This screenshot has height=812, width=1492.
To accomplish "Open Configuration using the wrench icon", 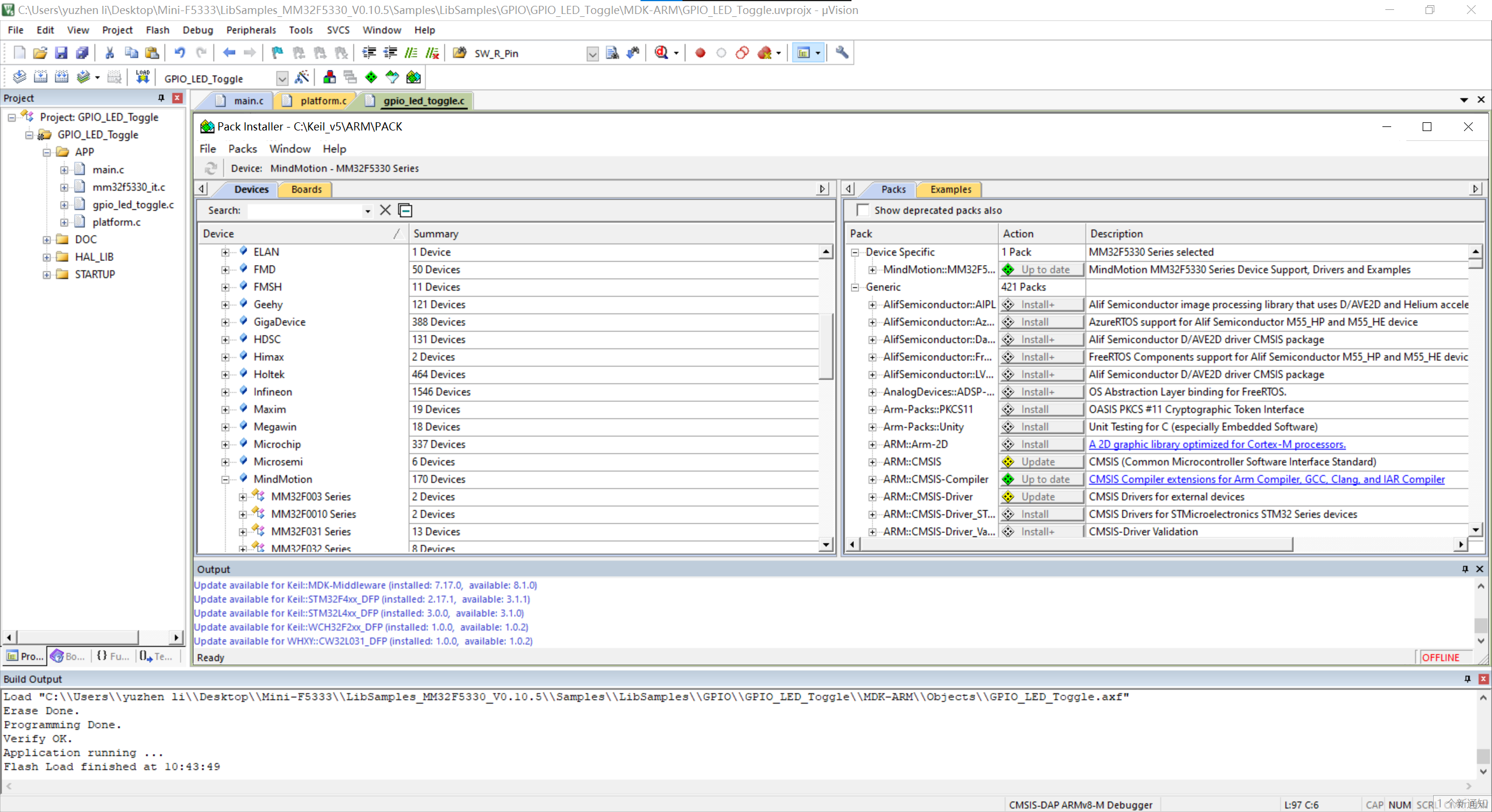I will pos(842,53).
